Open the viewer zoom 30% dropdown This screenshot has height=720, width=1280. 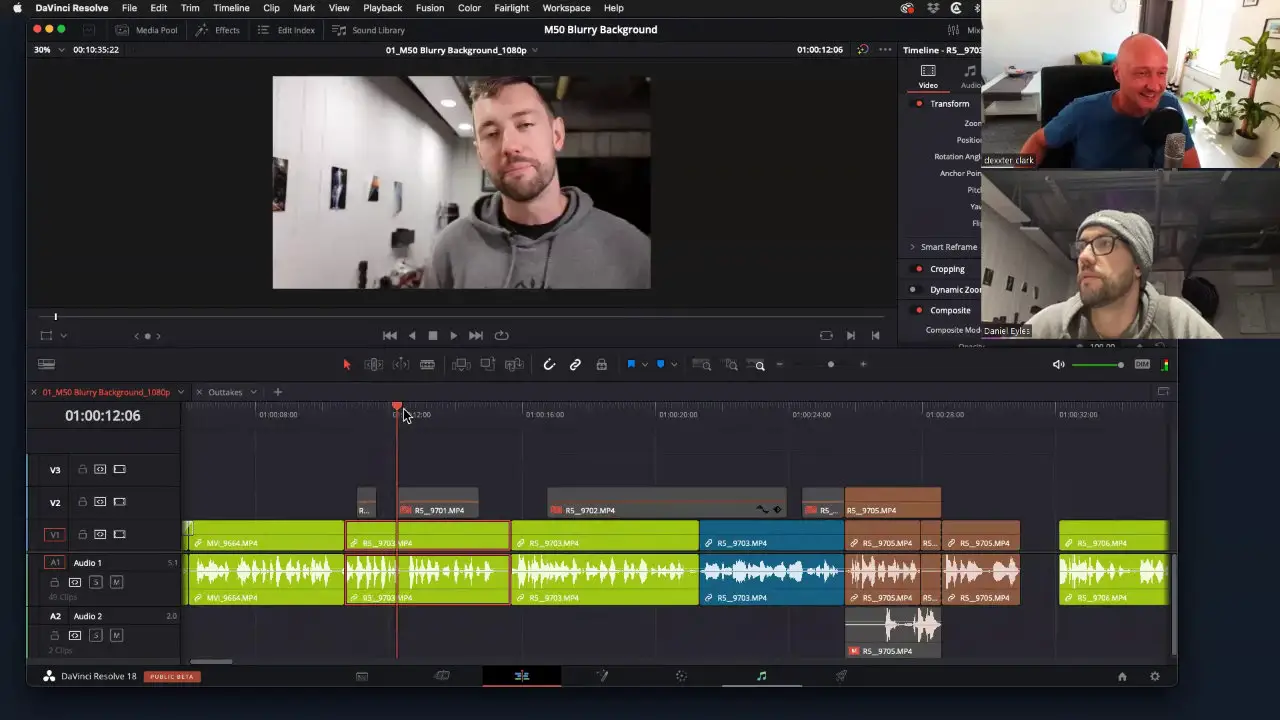[x=50, y=50]
